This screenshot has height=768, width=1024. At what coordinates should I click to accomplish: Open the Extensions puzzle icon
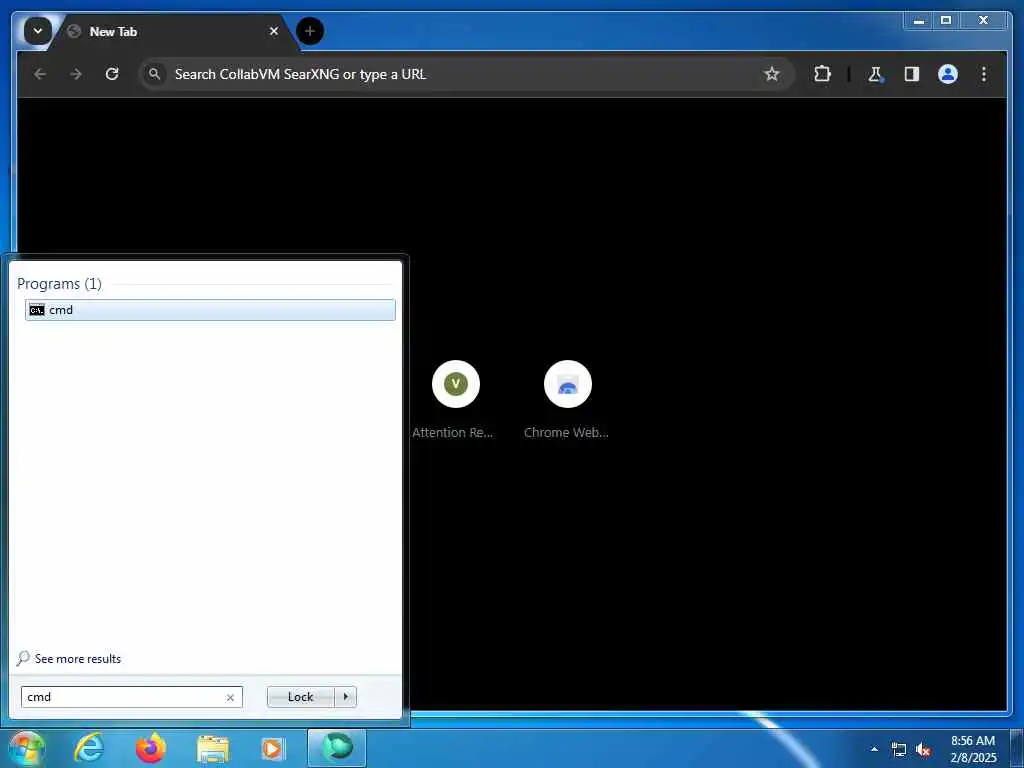pos(822,74)
